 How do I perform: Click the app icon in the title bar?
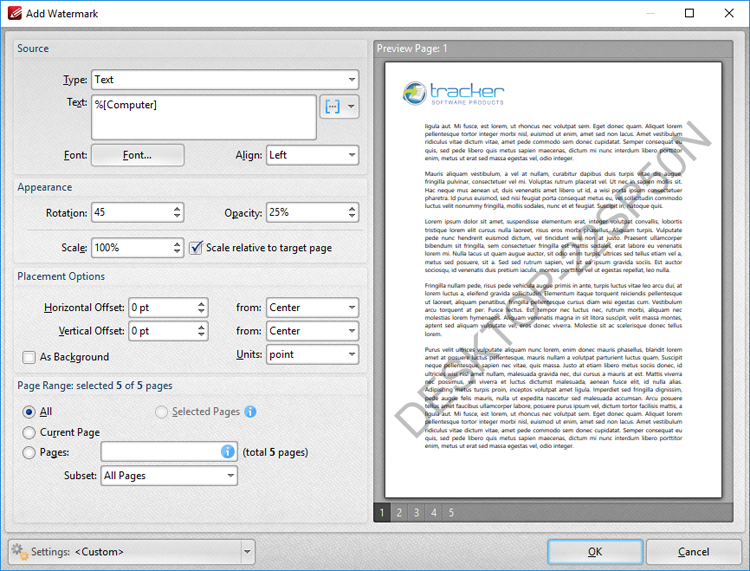click(x=15, y=14)
